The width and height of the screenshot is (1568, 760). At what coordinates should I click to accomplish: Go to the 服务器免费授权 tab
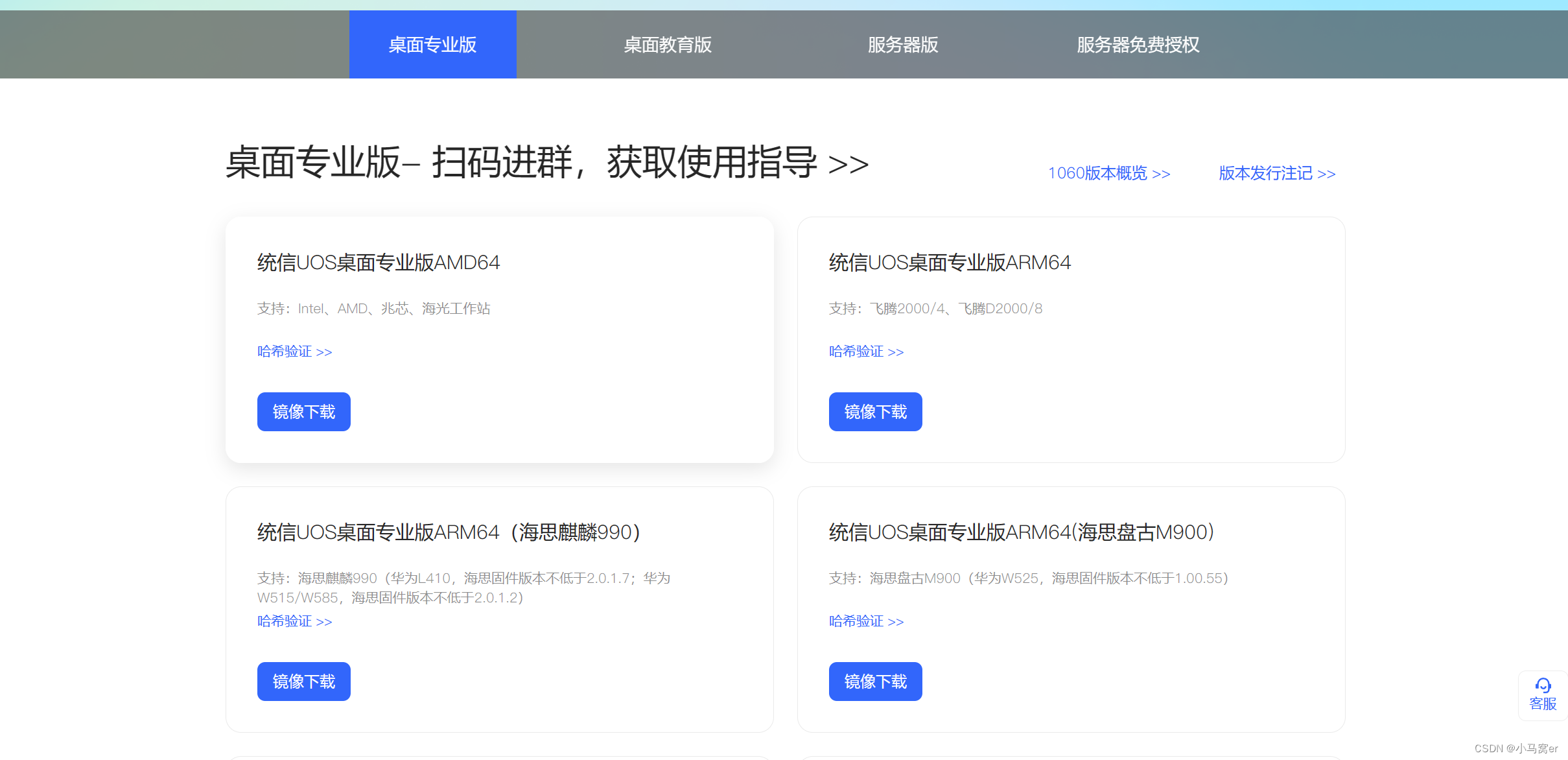pos(1138,45)
